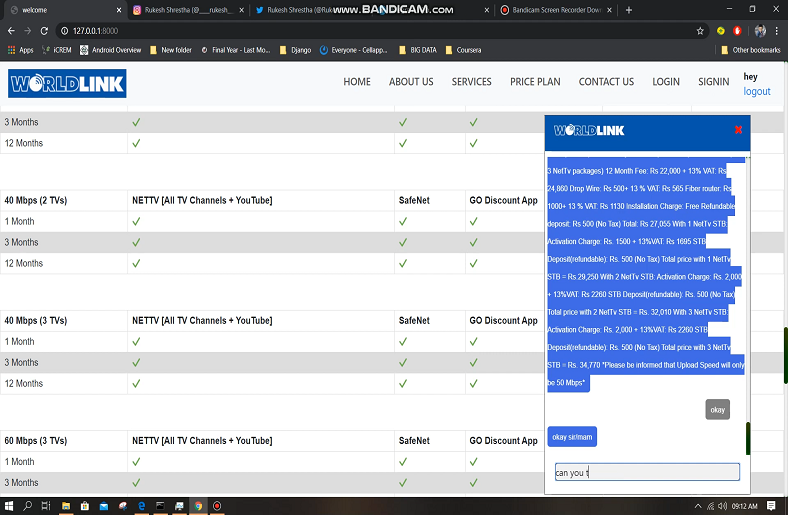
Task: Click the address bar showing 127.0.0.1:8000
Action: click(x=377, y=31)
